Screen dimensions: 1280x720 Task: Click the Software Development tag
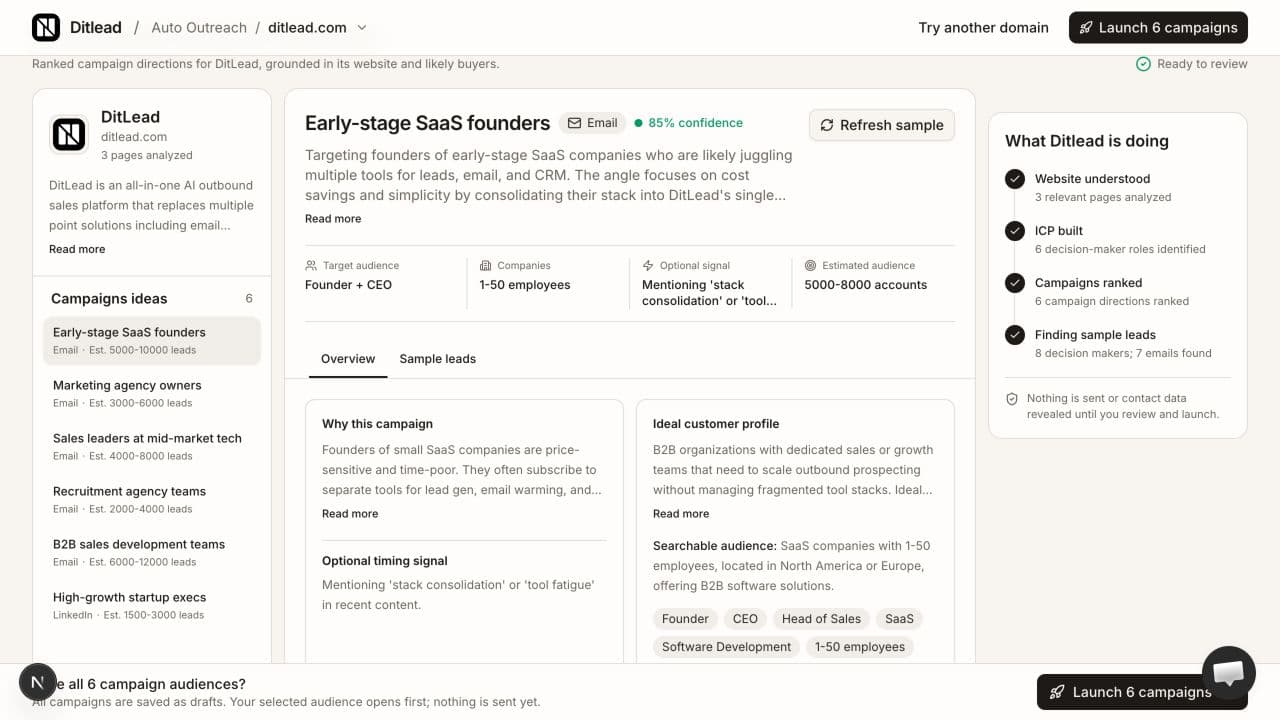[726, 647]
